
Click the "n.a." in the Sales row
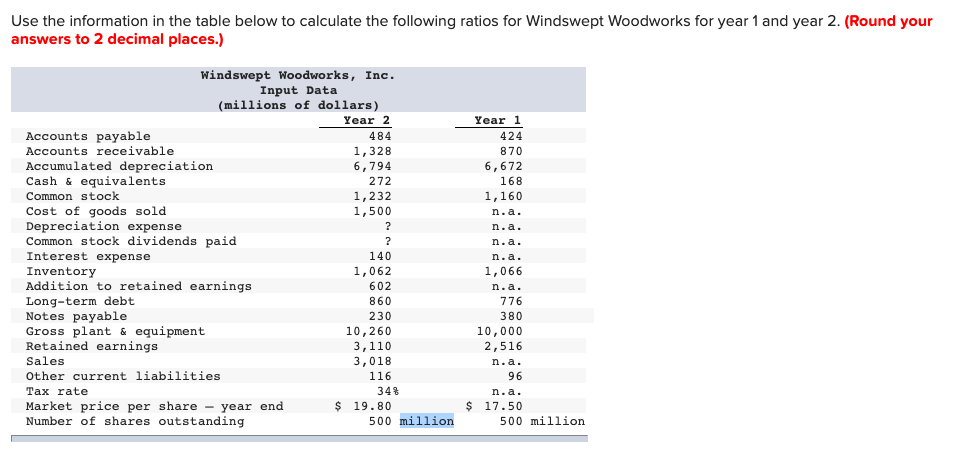tap(507, 361)
